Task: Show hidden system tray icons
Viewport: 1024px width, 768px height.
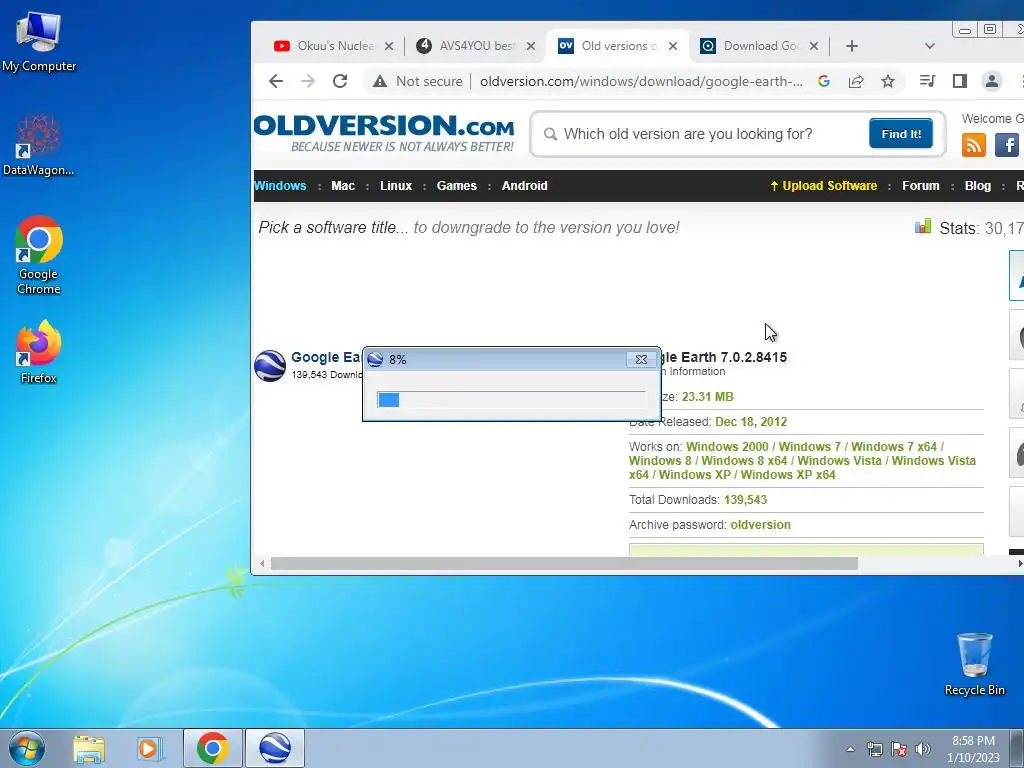Action: [x=850, y=749]
